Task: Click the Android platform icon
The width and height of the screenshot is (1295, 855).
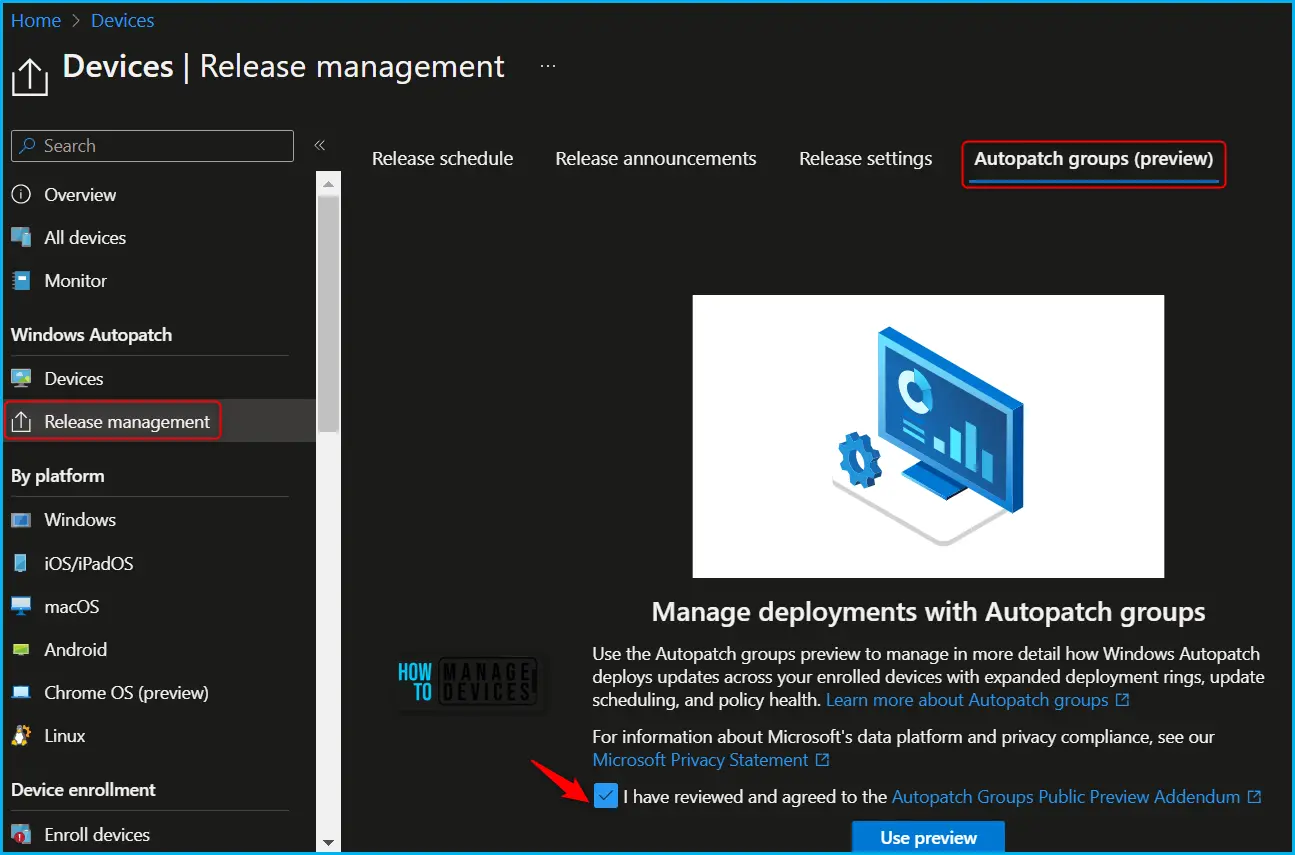Action: (x=21, y=650)
